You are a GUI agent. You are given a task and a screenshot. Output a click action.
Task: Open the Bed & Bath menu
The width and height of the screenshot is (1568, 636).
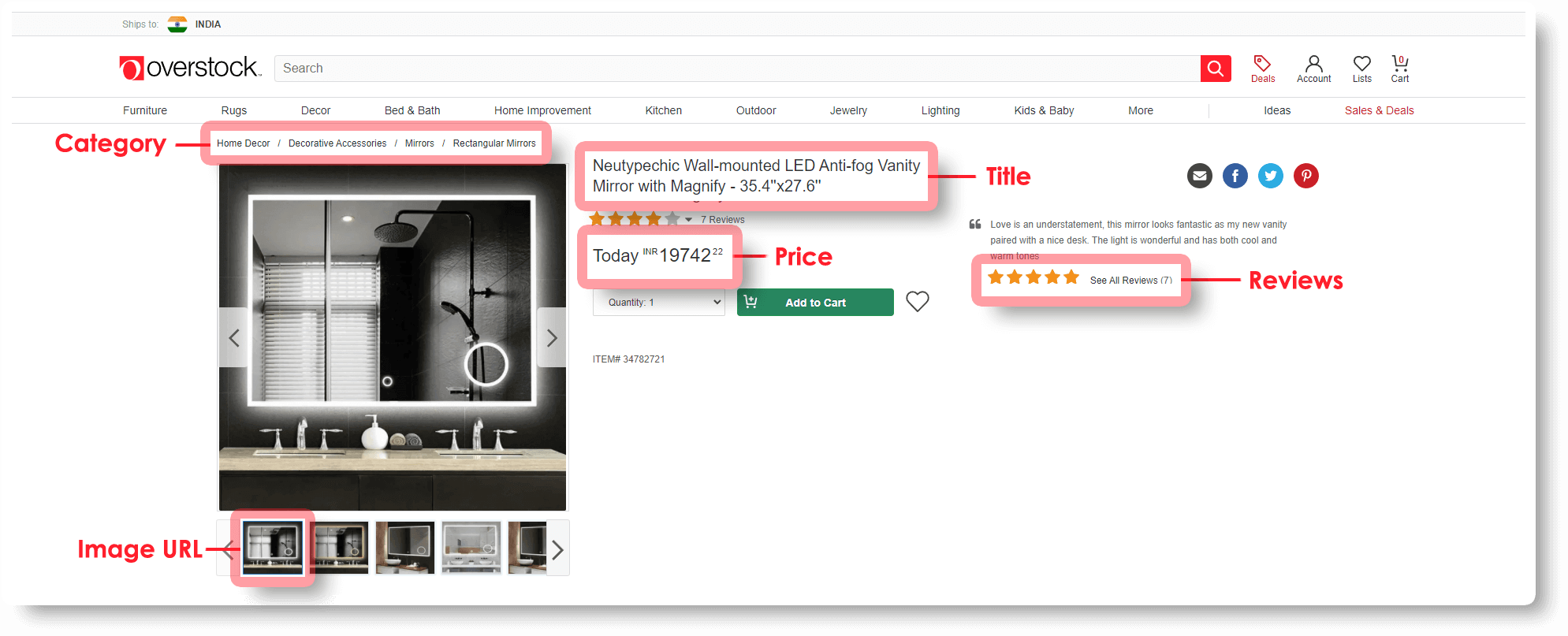pos(412,110)
